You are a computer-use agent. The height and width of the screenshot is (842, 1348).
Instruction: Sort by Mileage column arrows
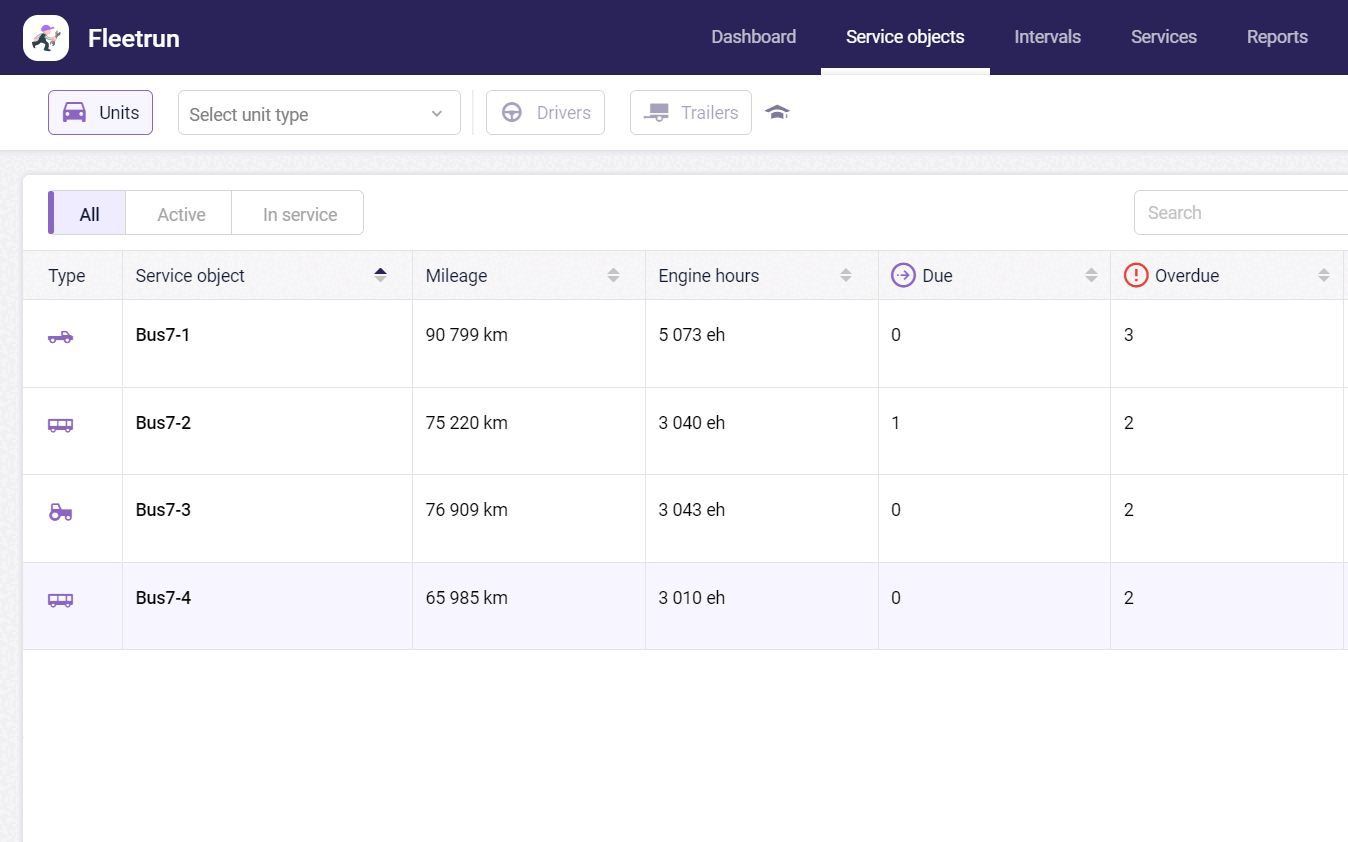click(613, 275)
